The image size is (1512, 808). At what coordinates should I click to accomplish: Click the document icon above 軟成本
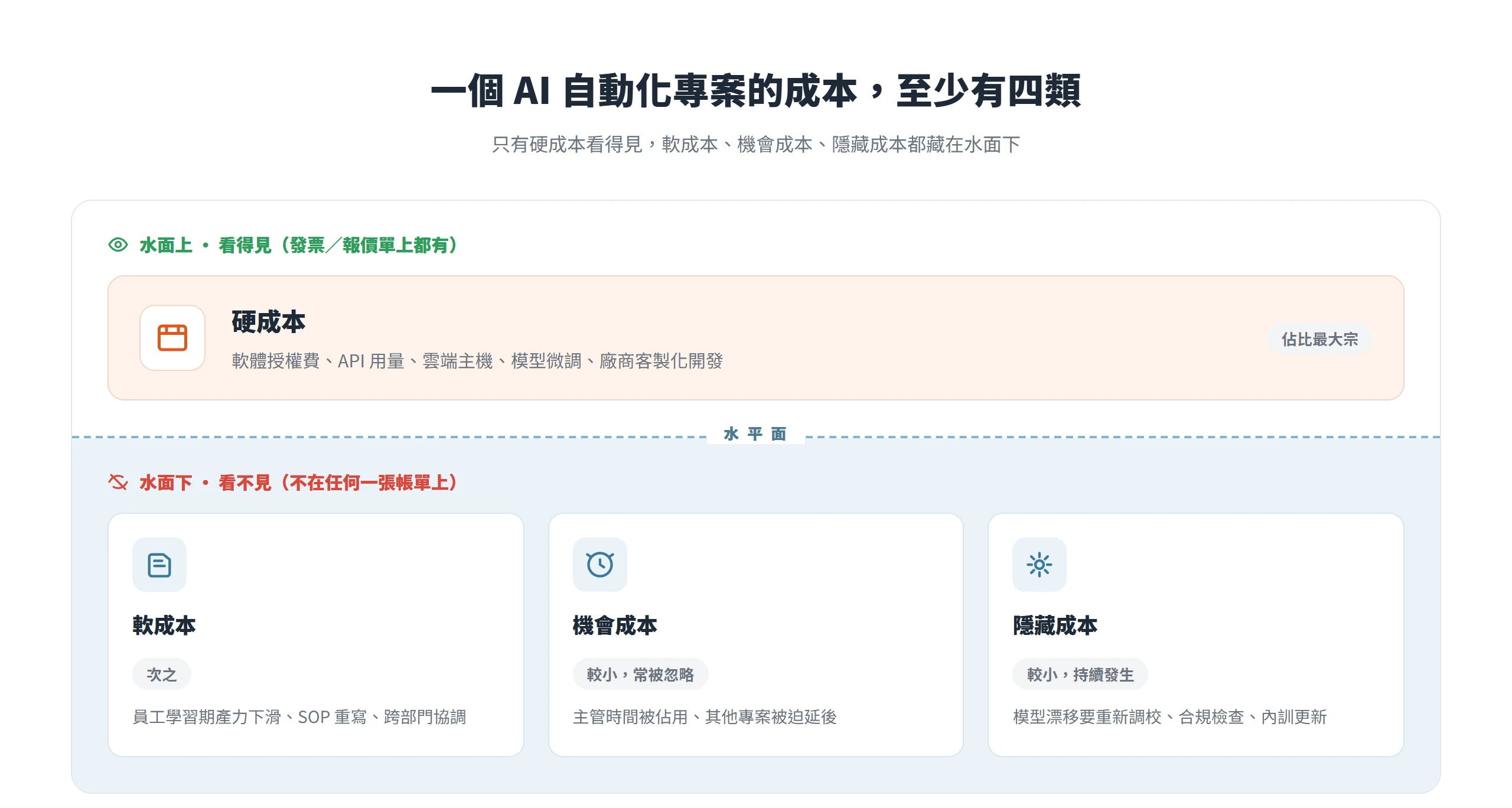(159, 565)
